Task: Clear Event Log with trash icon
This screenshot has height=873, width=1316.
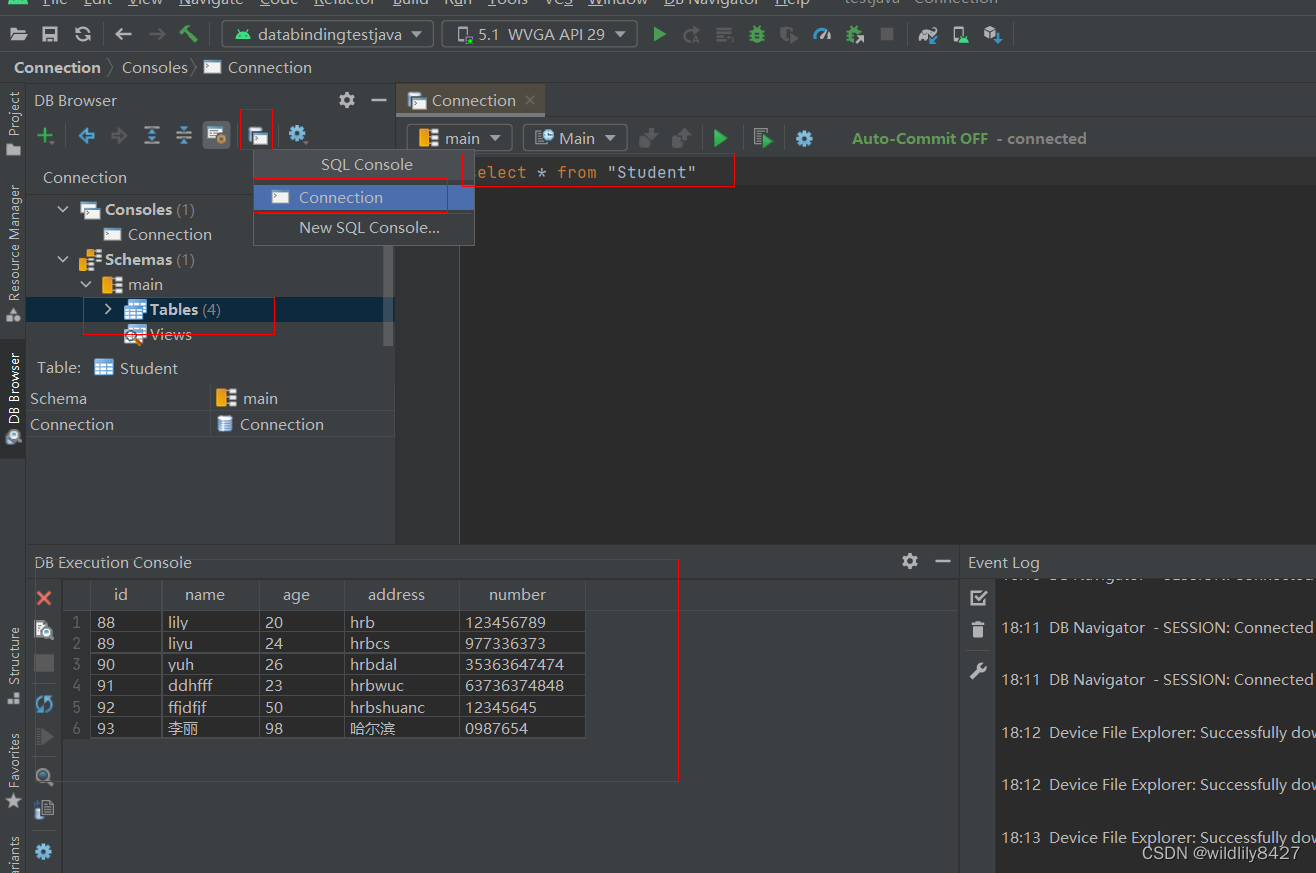Action: pyautogui.click(x=978, y=630)
